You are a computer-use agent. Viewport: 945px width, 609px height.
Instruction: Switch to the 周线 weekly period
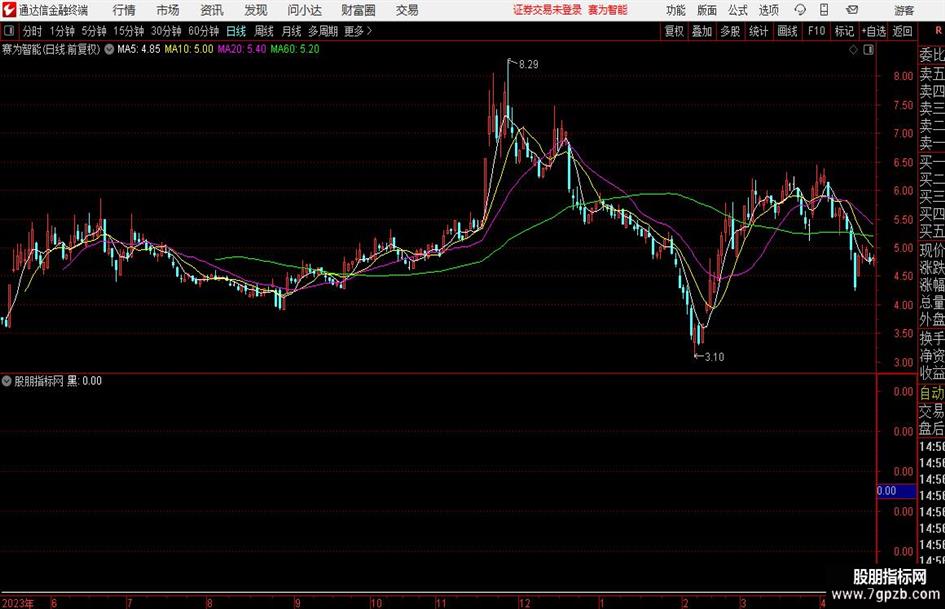point(264,31)
